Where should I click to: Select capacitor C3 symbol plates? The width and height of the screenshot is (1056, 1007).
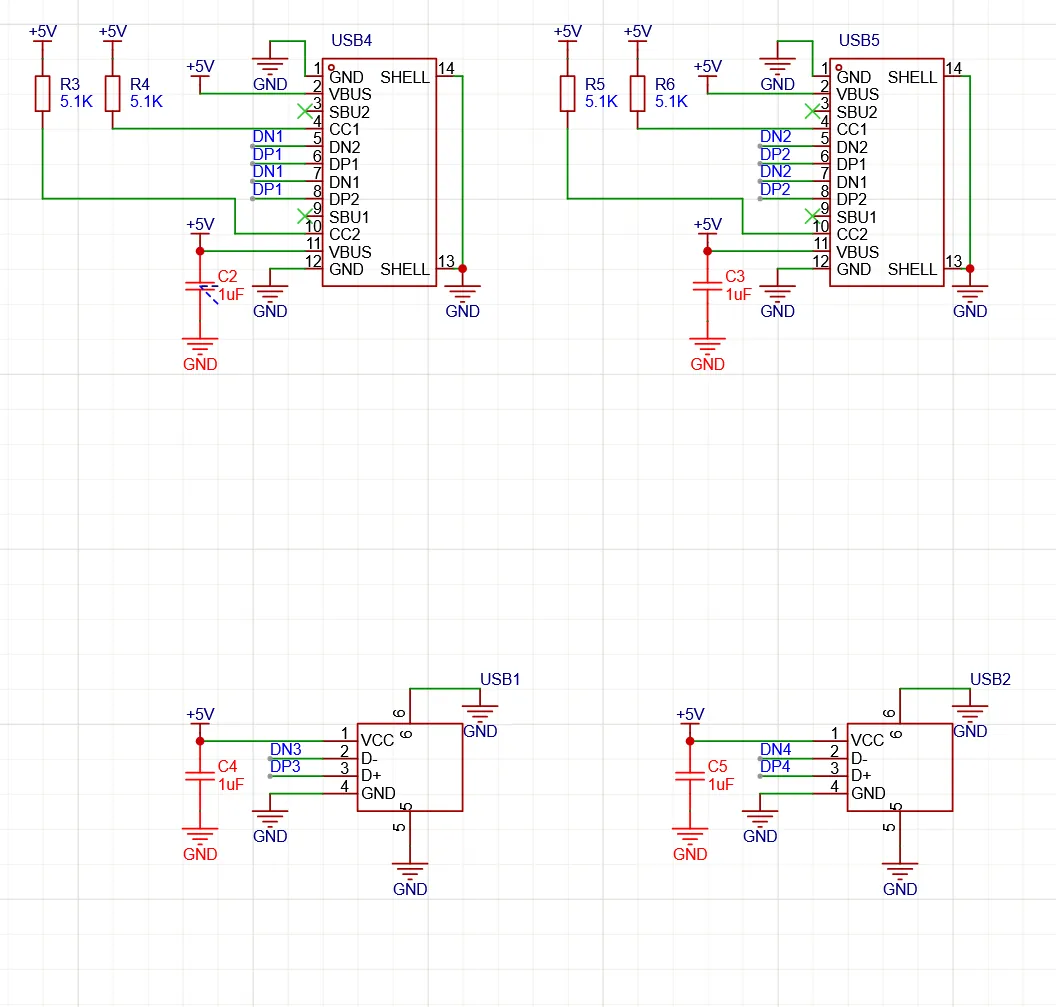[x=707, y=286]
